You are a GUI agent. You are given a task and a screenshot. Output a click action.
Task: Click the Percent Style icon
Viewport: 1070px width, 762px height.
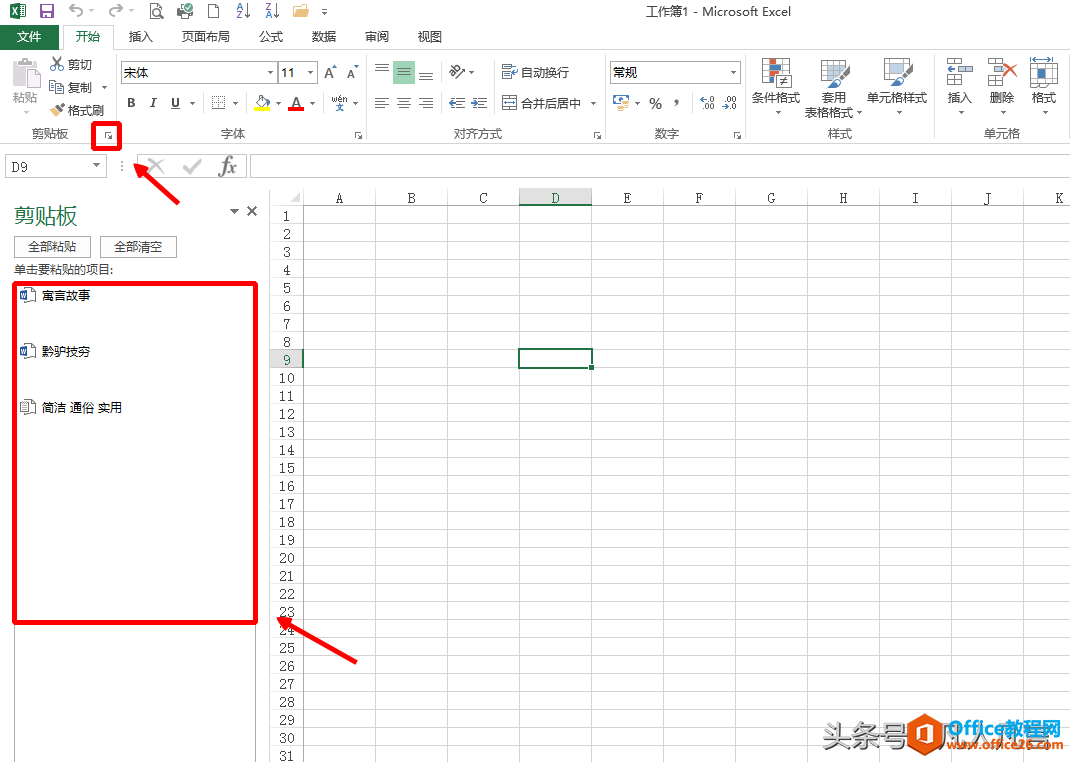click(655, 104)
